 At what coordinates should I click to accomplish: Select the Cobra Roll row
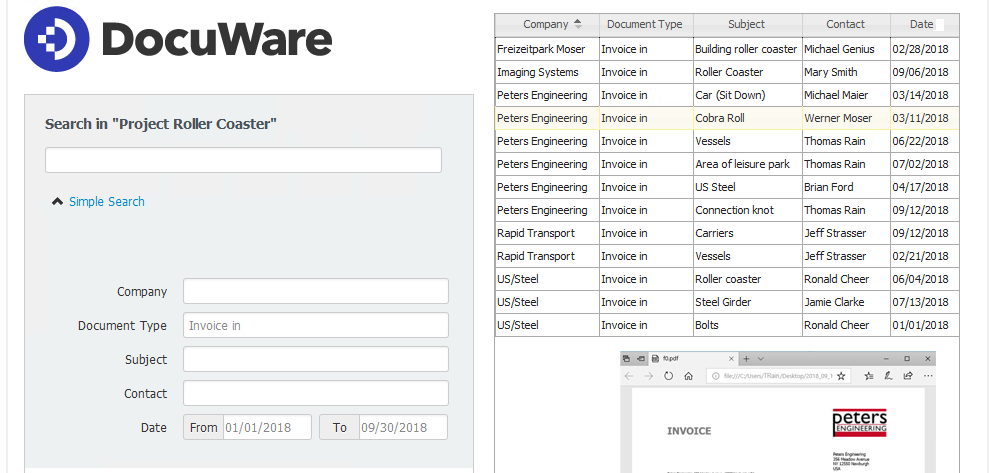[720, 118]
